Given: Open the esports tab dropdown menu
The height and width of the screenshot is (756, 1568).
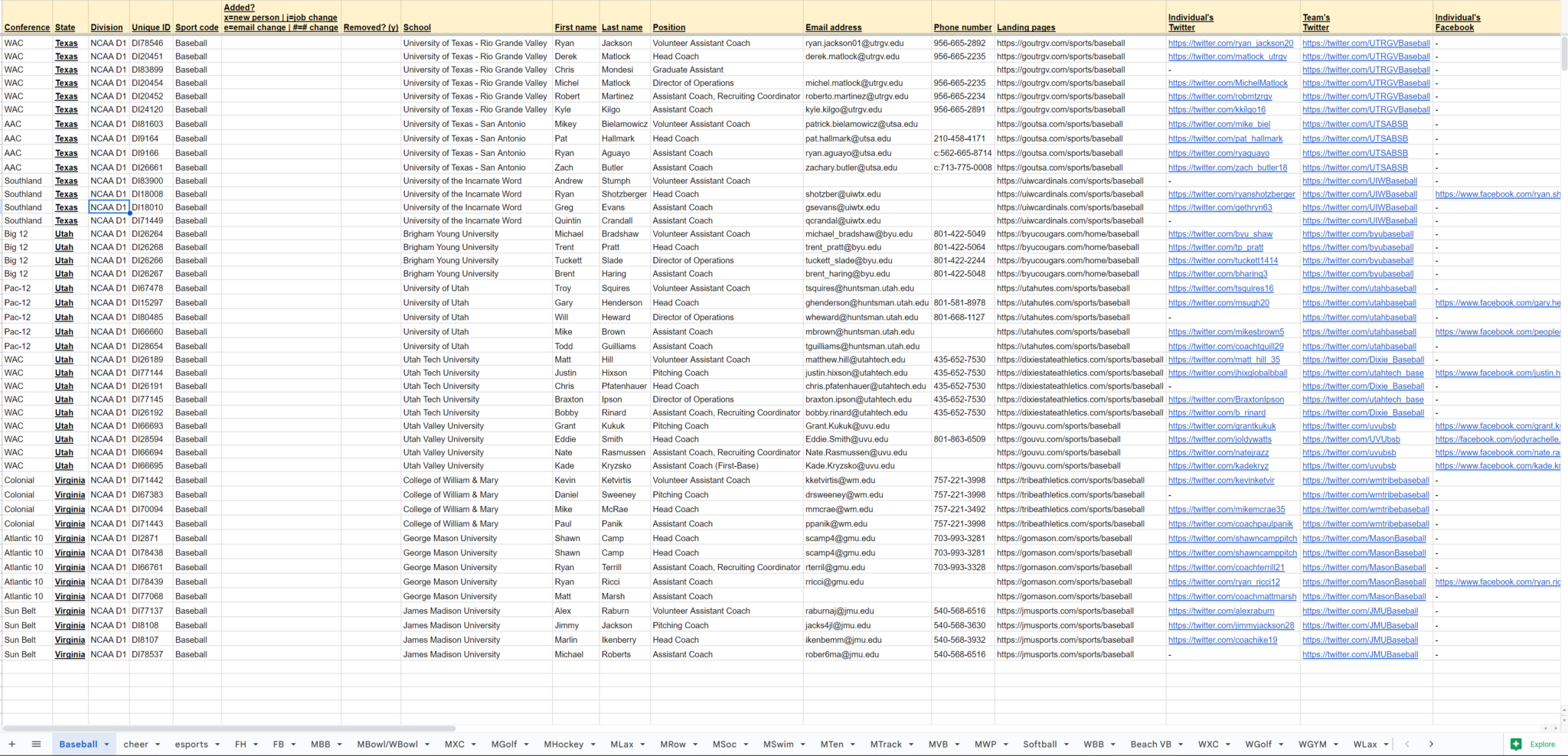Looking at the screenshot, I should coord(217,744).
